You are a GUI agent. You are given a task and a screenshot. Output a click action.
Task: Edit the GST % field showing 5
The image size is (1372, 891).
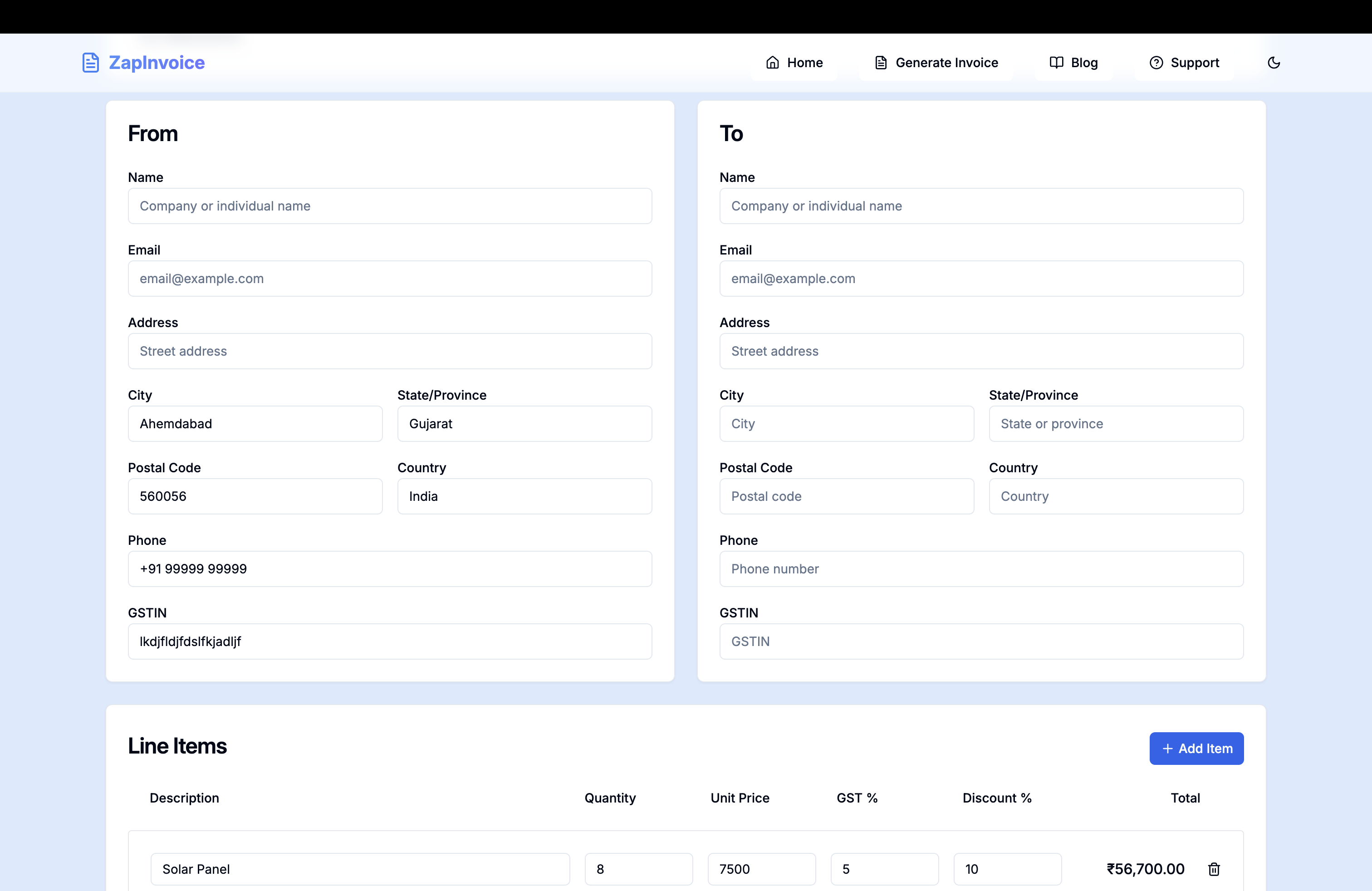coord(884,869)
